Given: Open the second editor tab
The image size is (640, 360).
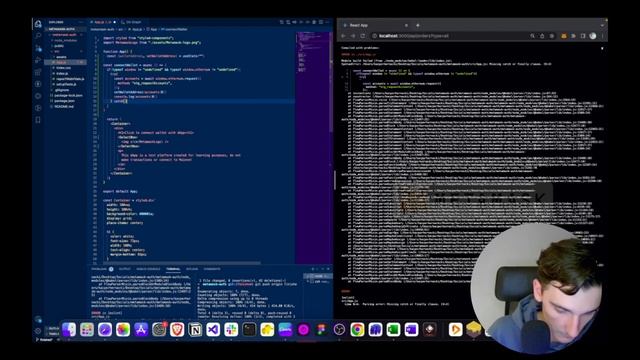Looking at the screenshot, I should (131, 22).
